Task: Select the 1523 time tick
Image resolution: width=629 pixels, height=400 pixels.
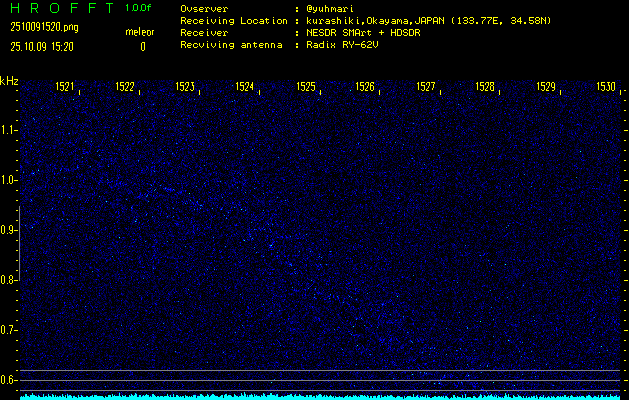Action: tap(185, 88)
